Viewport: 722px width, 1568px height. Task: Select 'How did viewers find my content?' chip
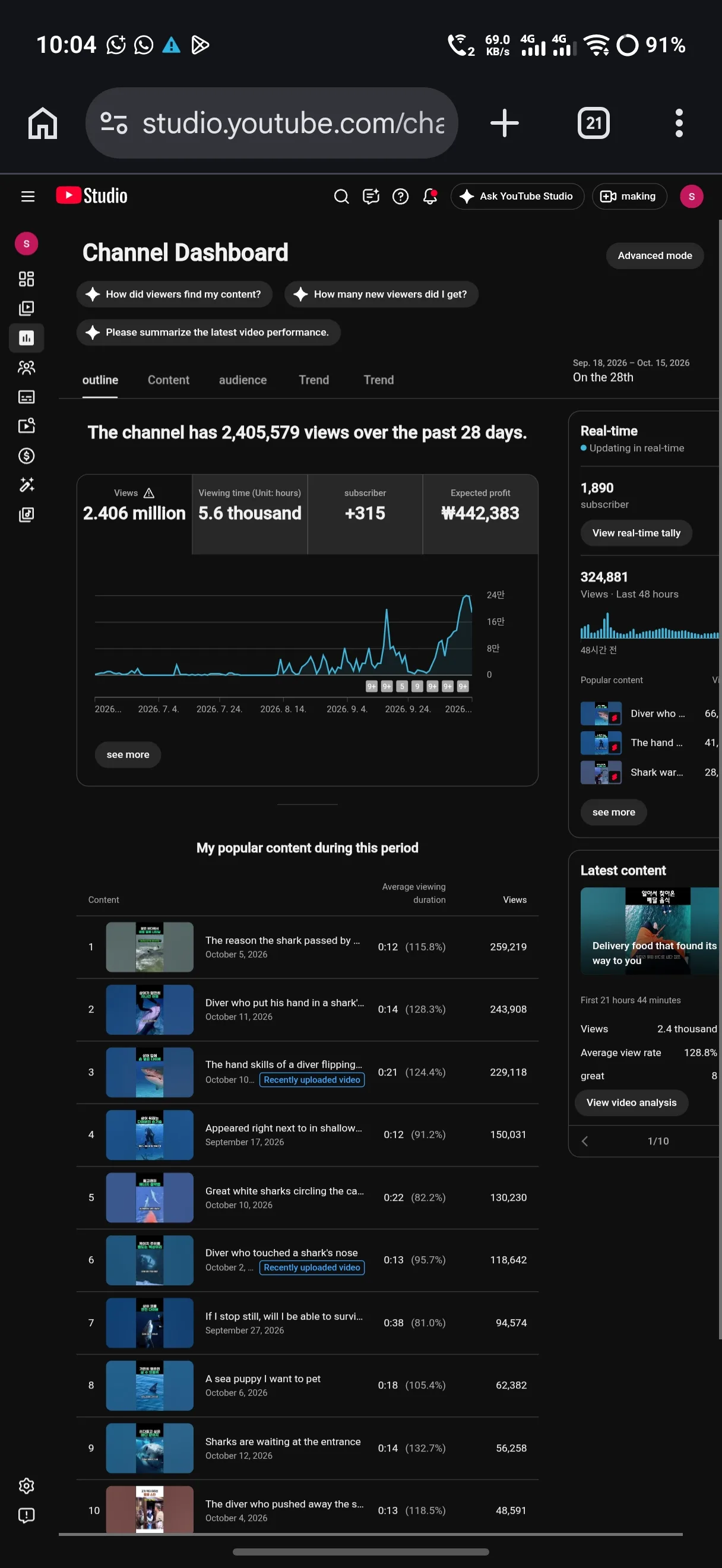tap(175, 294)
